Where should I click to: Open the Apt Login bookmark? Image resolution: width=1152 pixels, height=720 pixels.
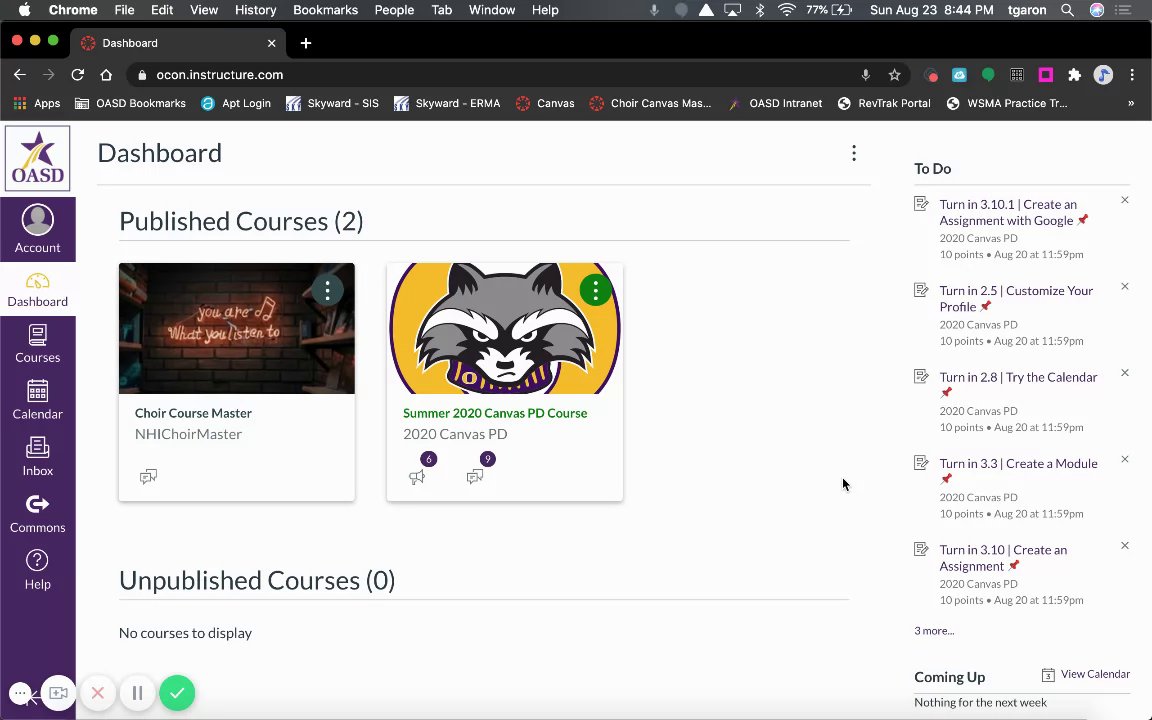point(236,104)
